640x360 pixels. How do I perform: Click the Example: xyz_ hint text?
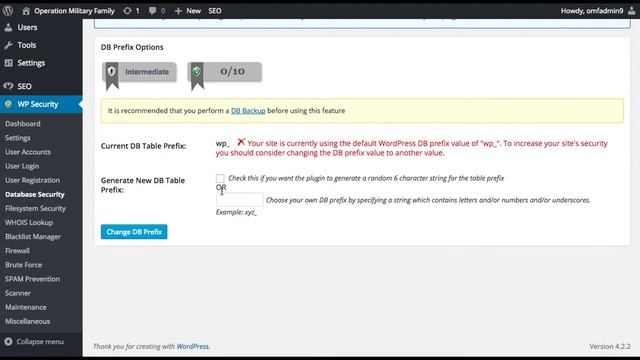(x=236, y=212)
